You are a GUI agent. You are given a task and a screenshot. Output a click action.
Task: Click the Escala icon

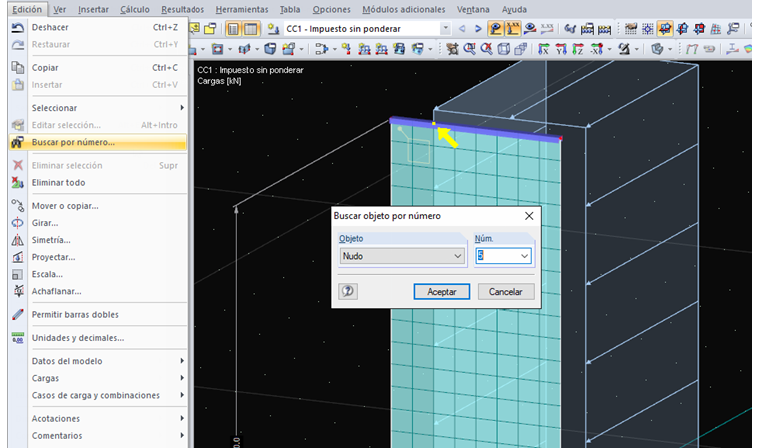[17, 274]
